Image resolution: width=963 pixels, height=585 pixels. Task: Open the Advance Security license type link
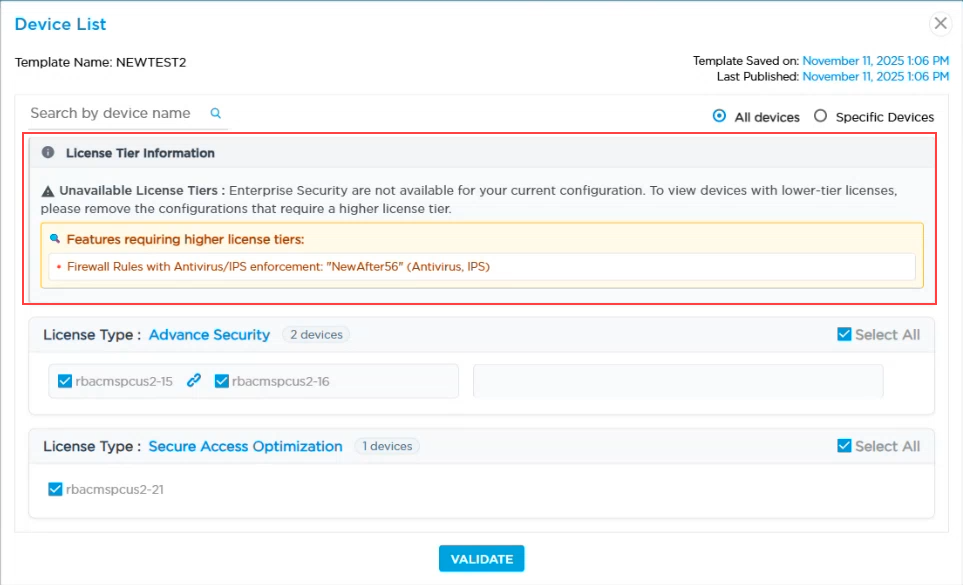coord(209,334)
